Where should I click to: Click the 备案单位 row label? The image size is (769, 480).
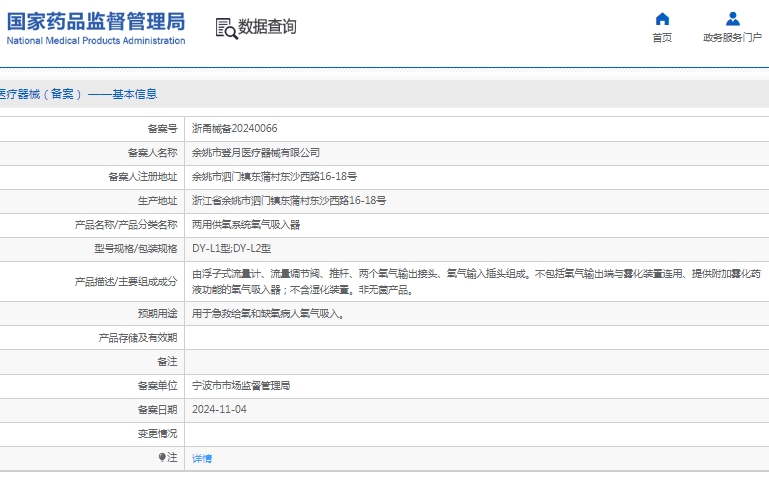pyautogui.click(x=157, y=386)
